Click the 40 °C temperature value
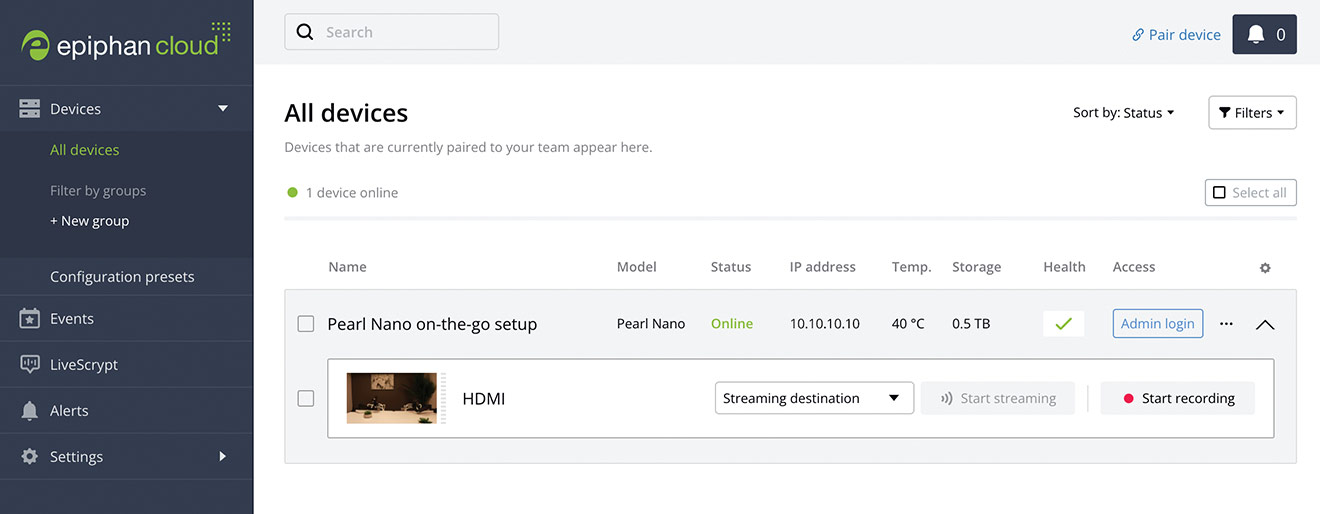The image size is (1320, 514). (x=908, y=324)
